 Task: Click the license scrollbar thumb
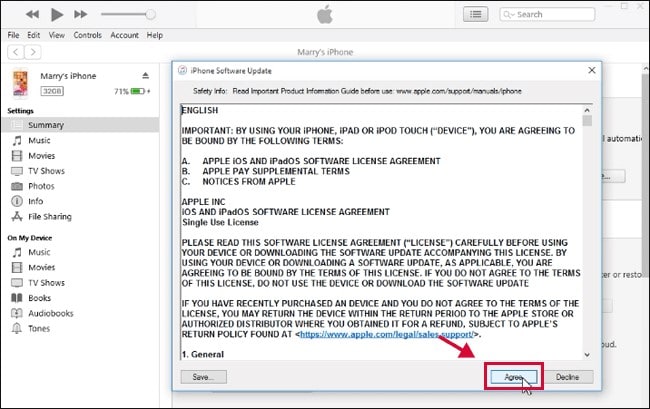(587, 121)
